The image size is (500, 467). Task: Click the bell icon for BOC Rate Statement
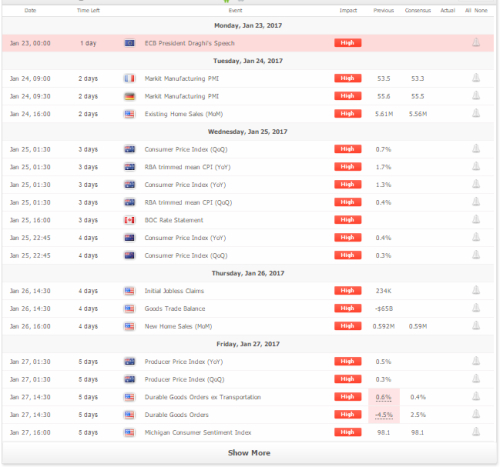point(476,219)
